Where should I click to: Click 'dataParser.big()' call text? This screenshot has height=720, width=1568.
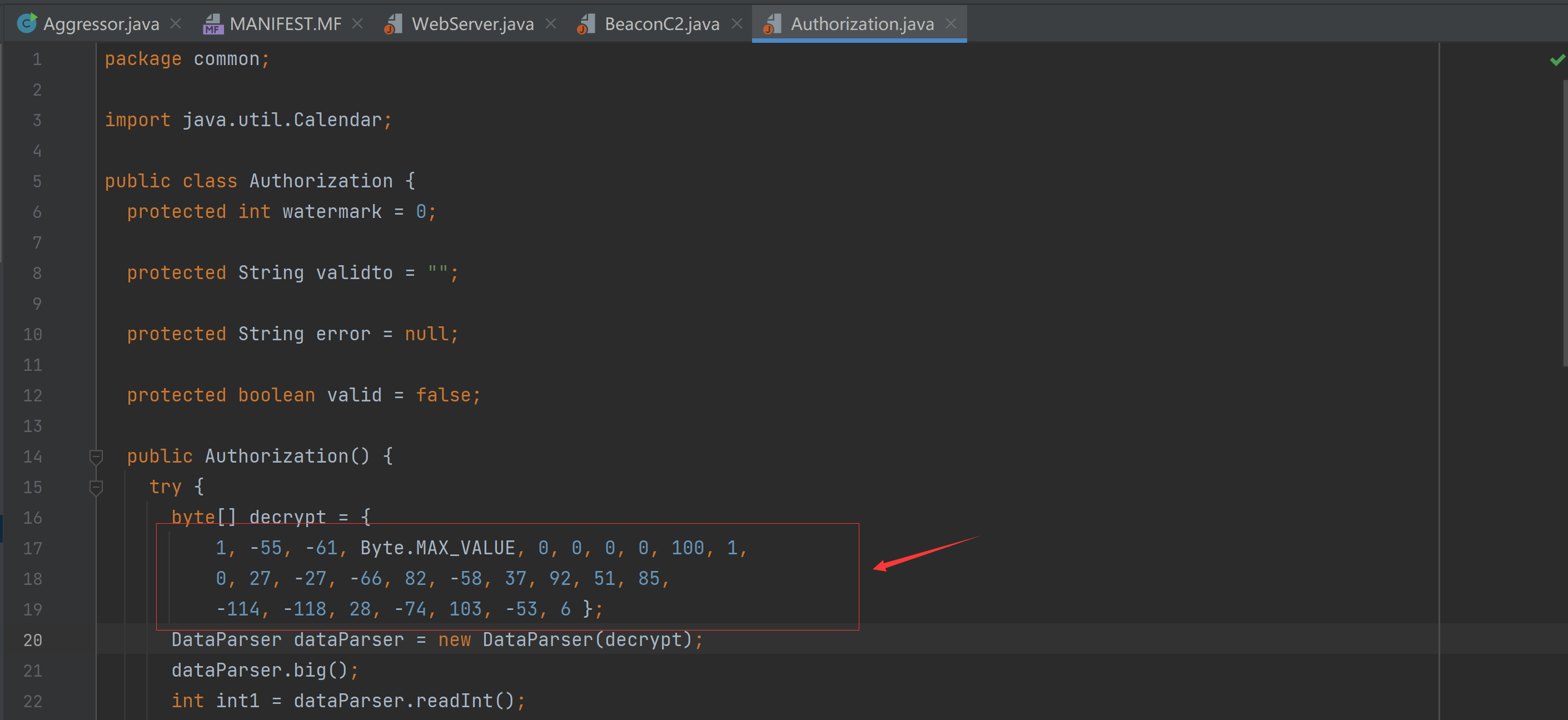[x=260, y=670]
